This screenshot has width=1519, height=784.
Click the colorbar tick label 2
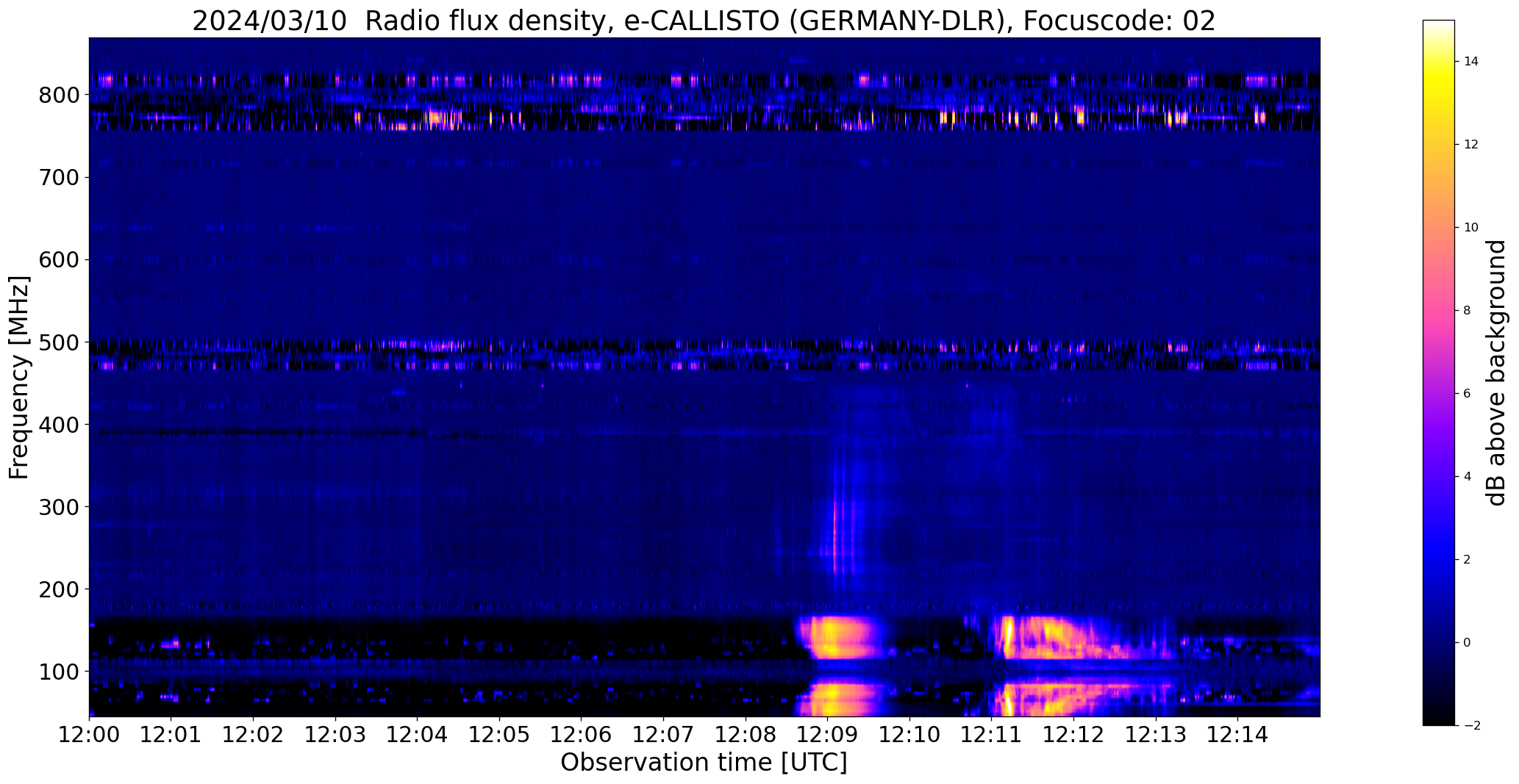1467,560
